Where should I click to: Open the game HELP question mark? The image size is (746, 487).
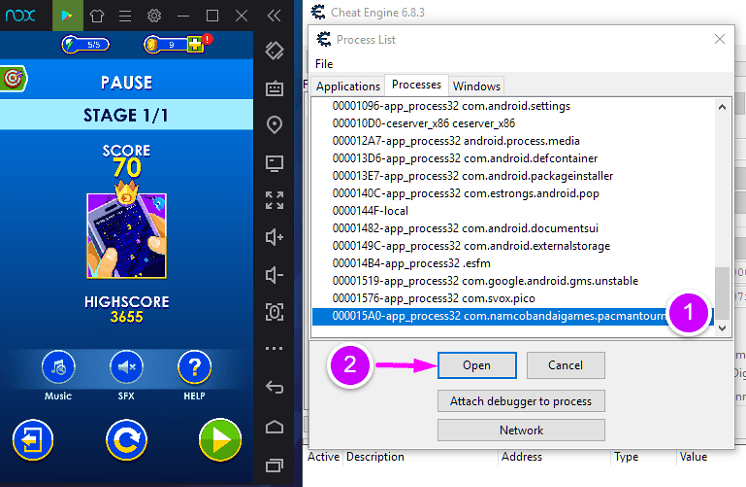coord(195,367)
